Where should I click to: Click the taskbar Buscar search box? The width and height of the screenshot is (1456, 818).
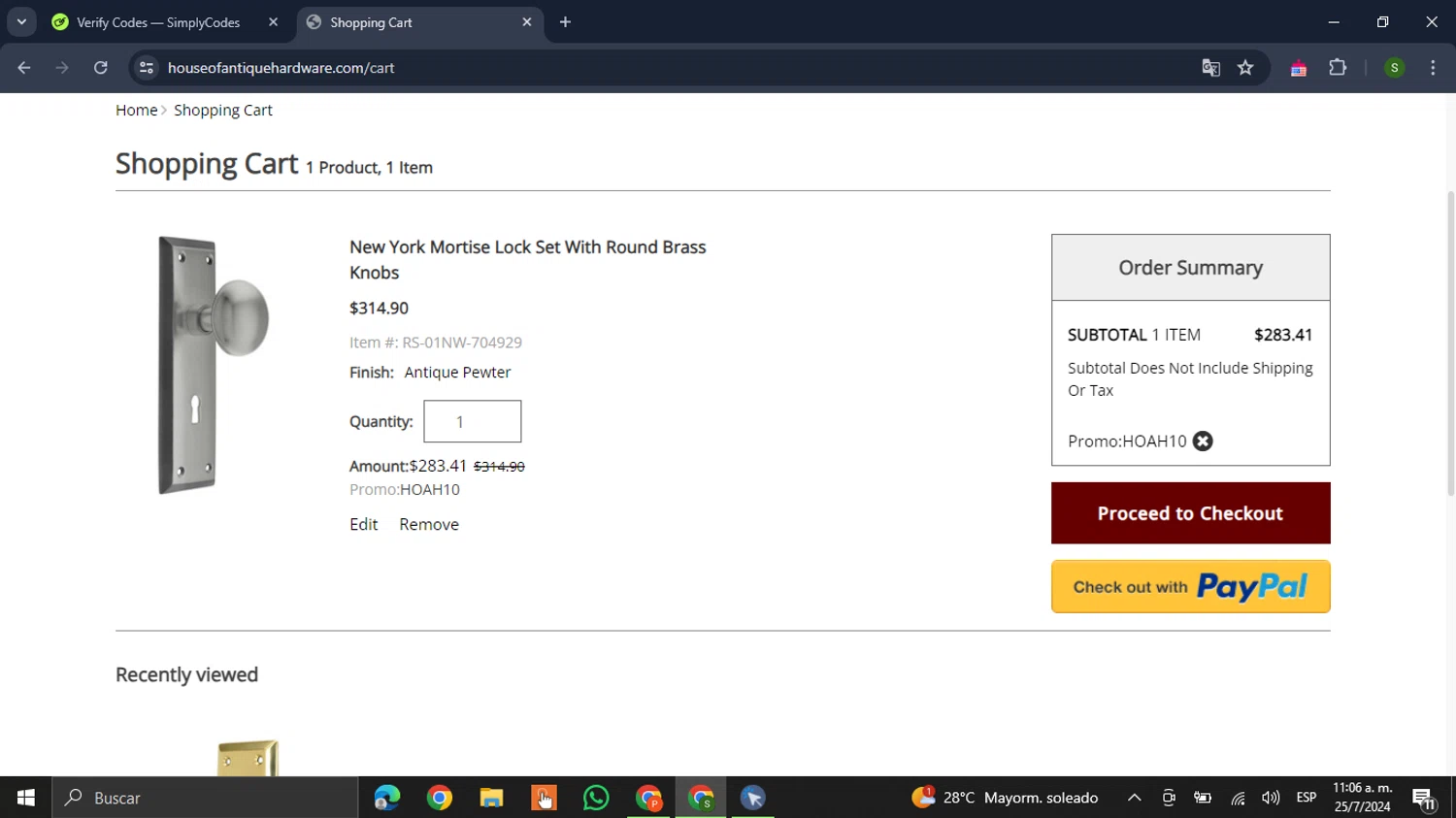tap(205, 798)
